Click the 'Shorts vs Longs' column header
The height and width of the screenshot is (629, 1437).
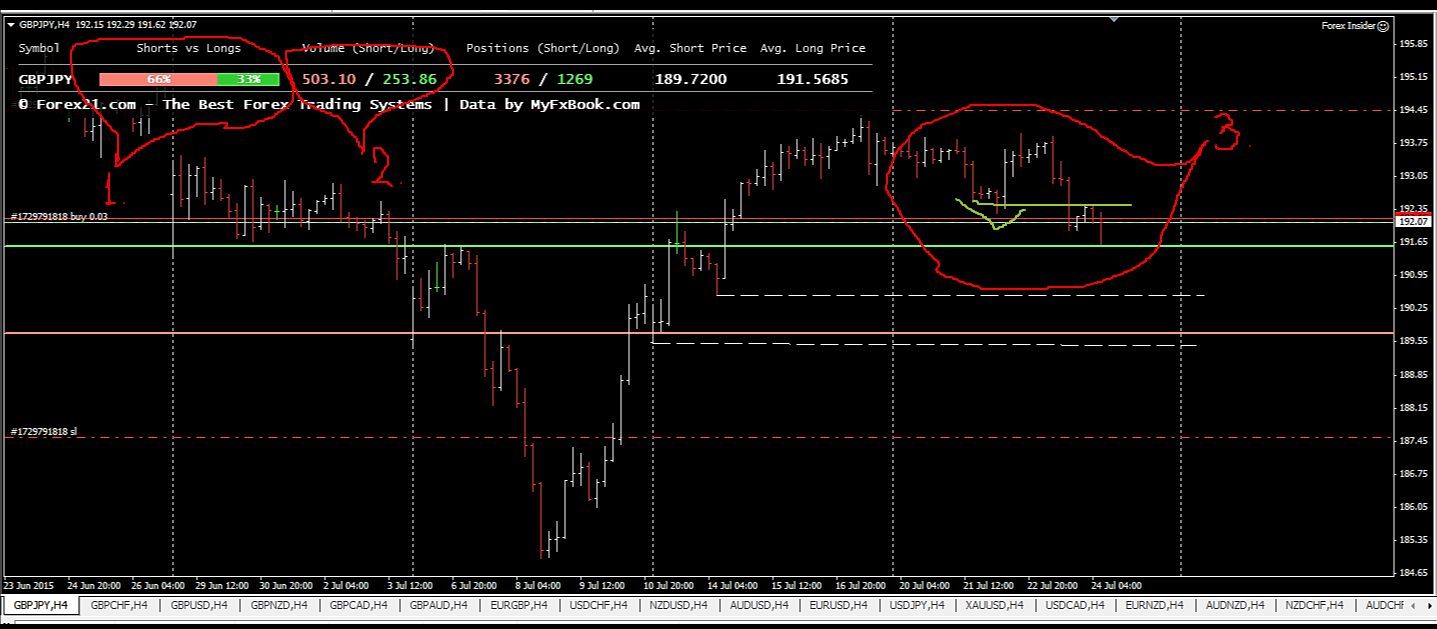coord(188,48)
